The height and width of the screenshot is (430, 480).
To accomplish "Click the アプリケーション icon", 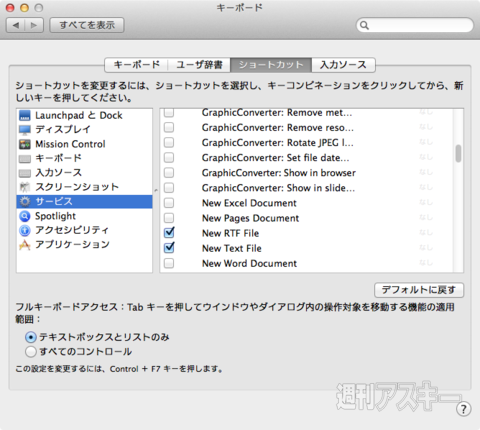I will [x=25, y=245].
